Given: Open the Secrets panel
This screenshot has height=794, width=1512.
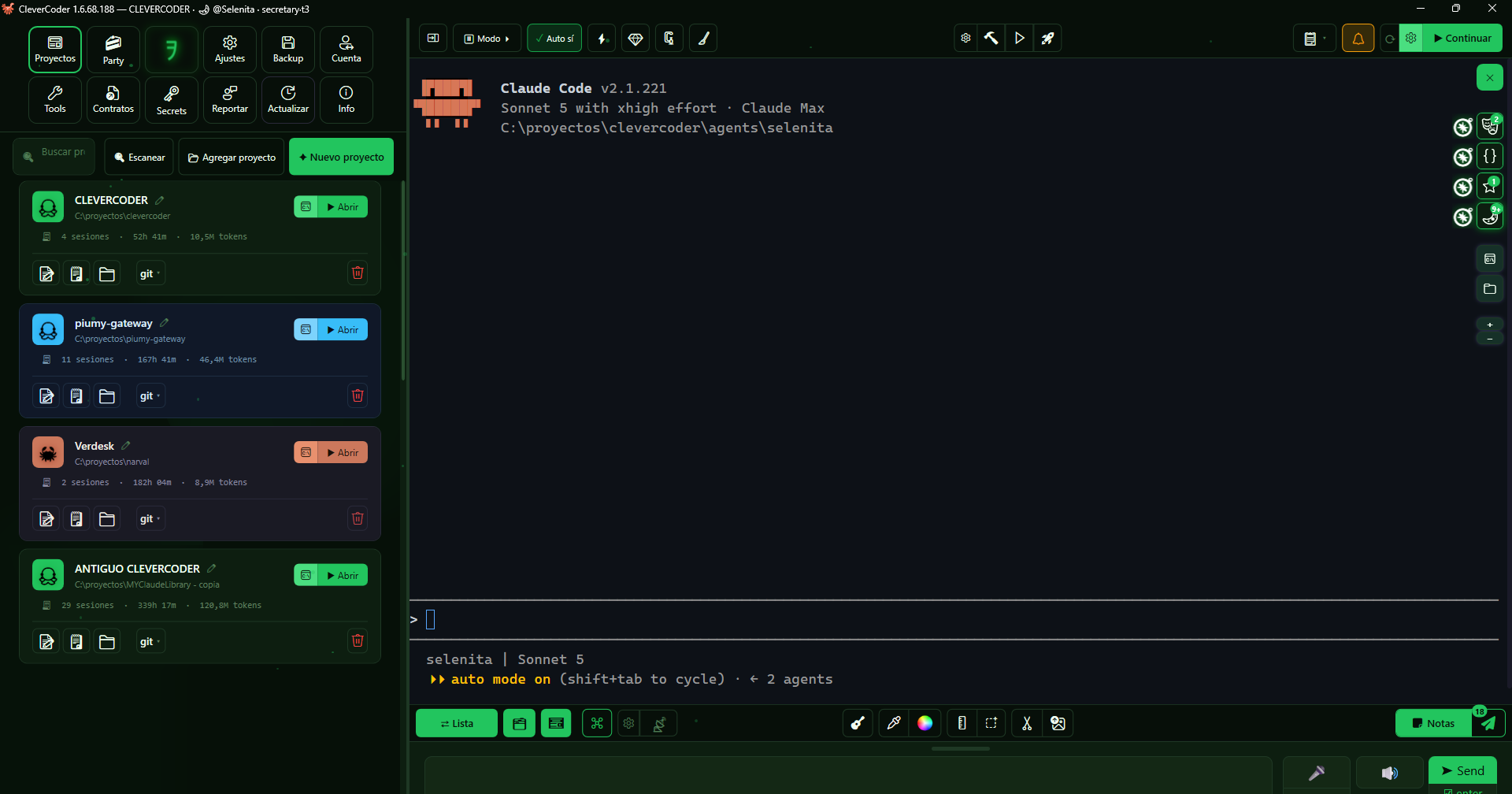Looking at the screenshot, I should (172, 100).
